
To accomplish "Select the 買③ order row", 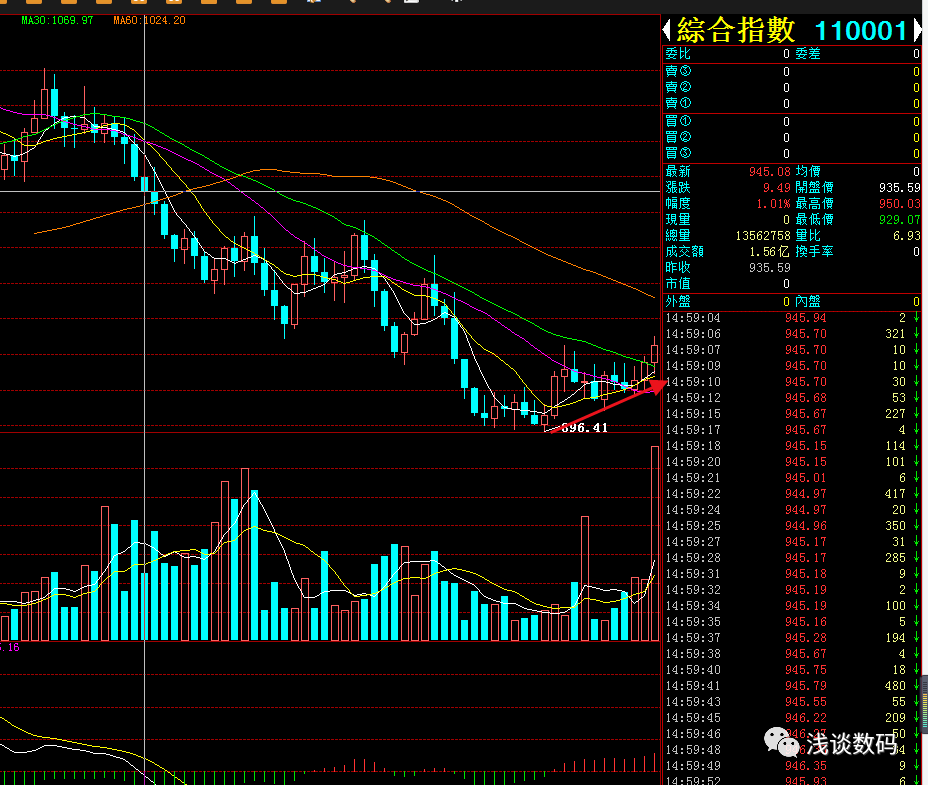I will [x=792, y=153].
